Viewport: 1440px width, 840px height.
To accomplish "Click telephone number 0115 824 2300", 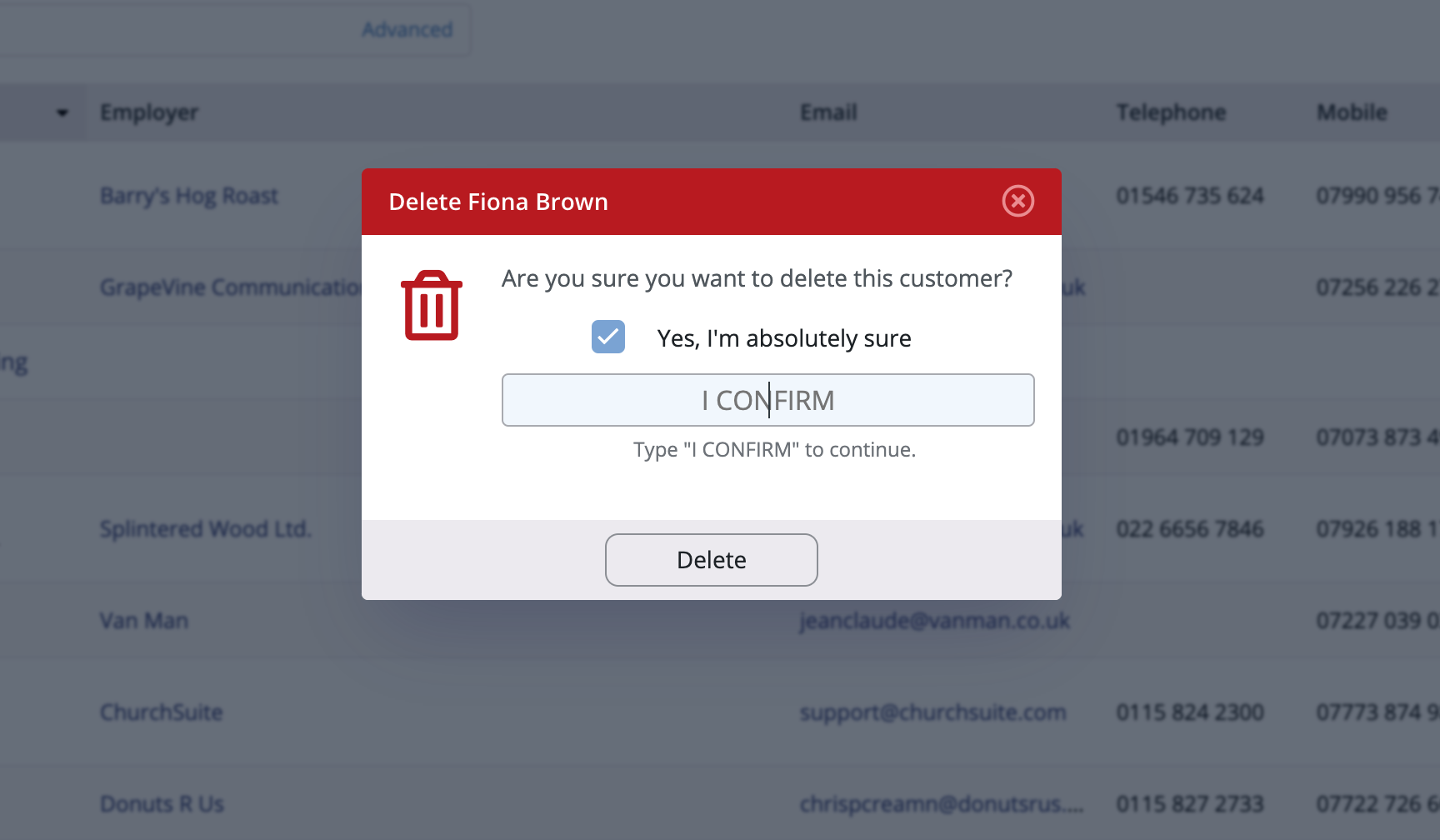I will tap(1190, 712).
